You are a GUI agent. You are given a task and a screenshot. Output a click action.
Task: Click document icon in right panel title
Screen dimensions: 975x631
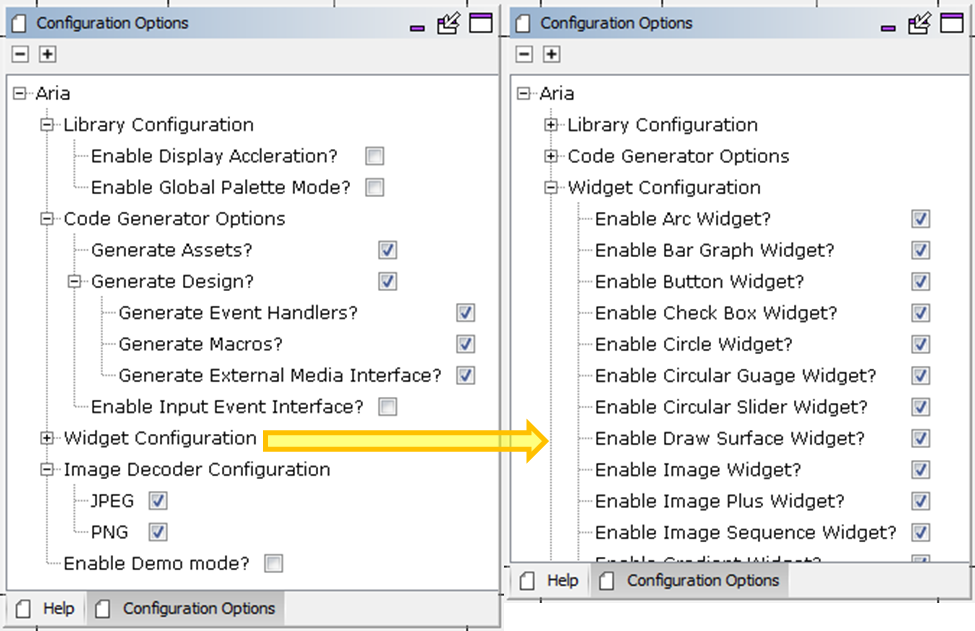(523, 24)
